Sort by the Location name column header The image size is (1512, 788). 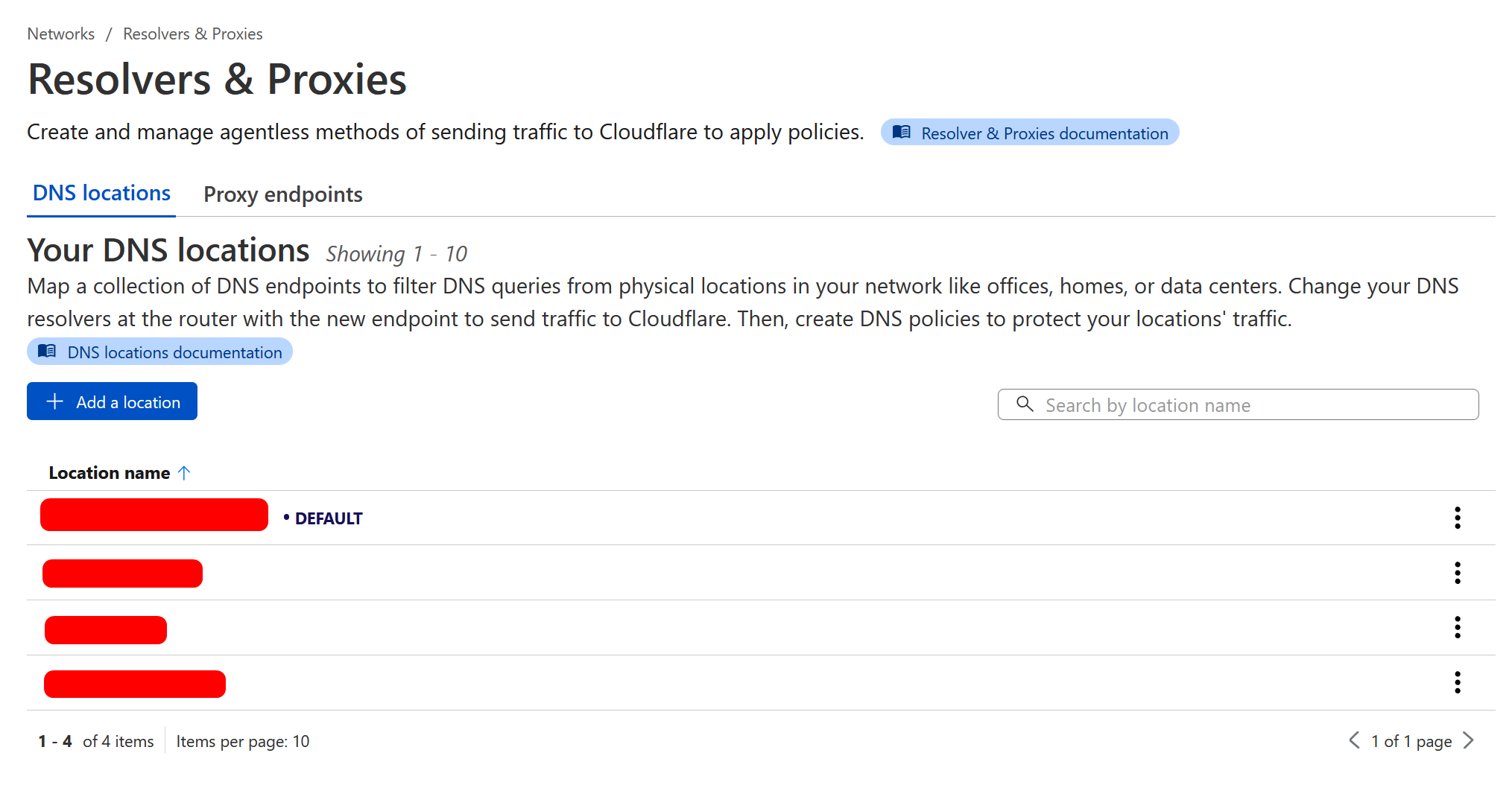(110, 473)
